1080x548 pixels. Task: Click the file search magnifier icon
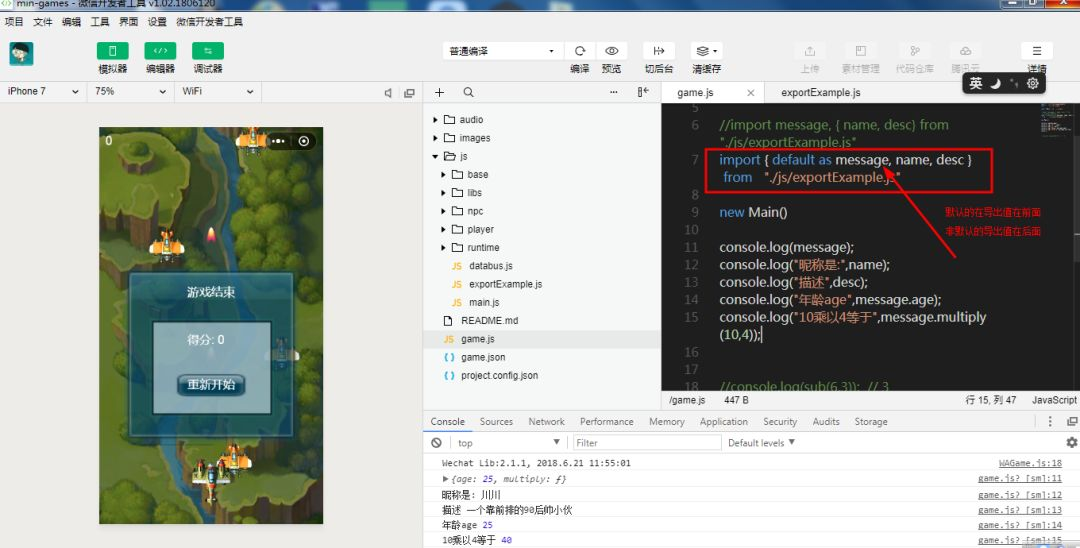coord(468,92)
